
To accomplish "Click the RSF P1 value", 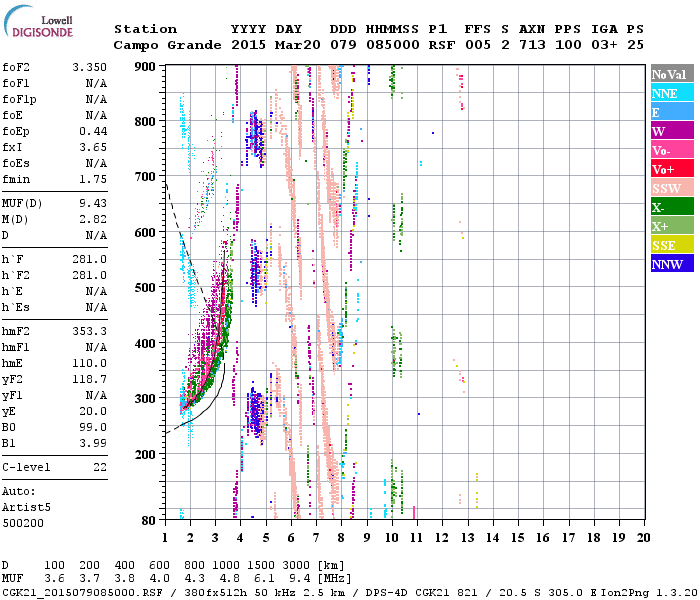I will point(442,45).
